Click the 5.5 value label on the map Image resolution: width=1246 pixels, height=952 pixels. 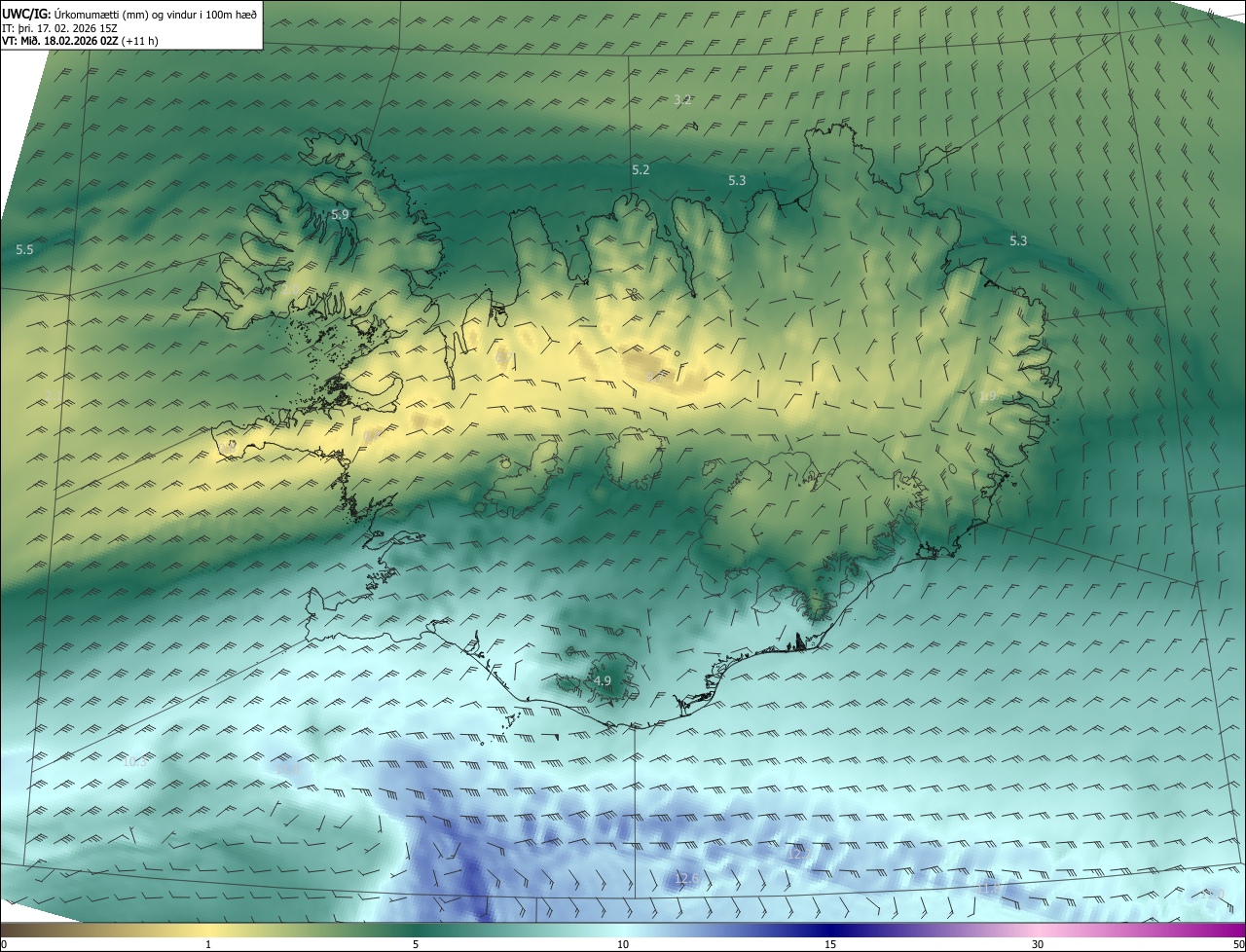point(24,249)
